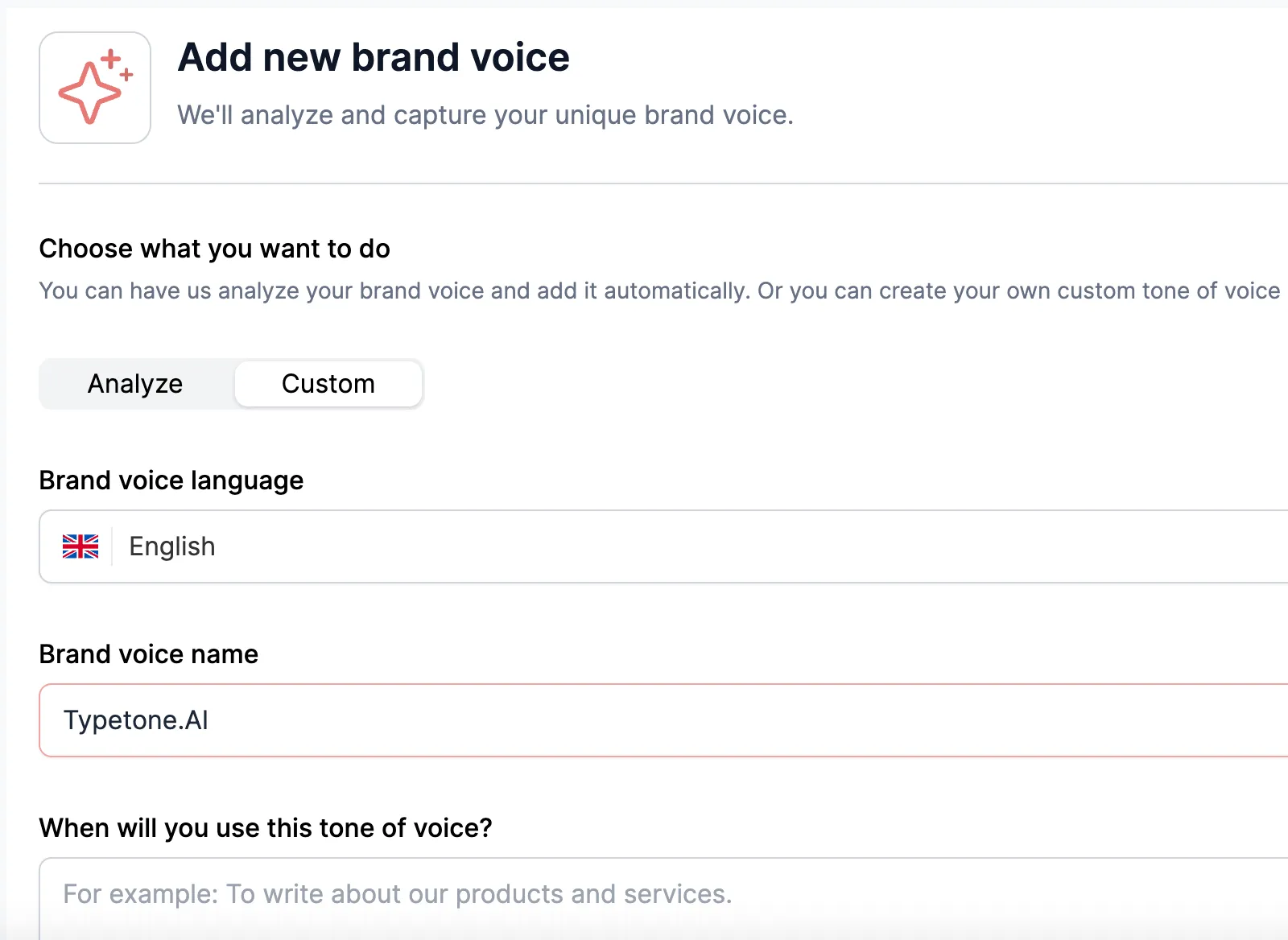
Task: Select the Brand voice language label
Action: coord(171,480)
